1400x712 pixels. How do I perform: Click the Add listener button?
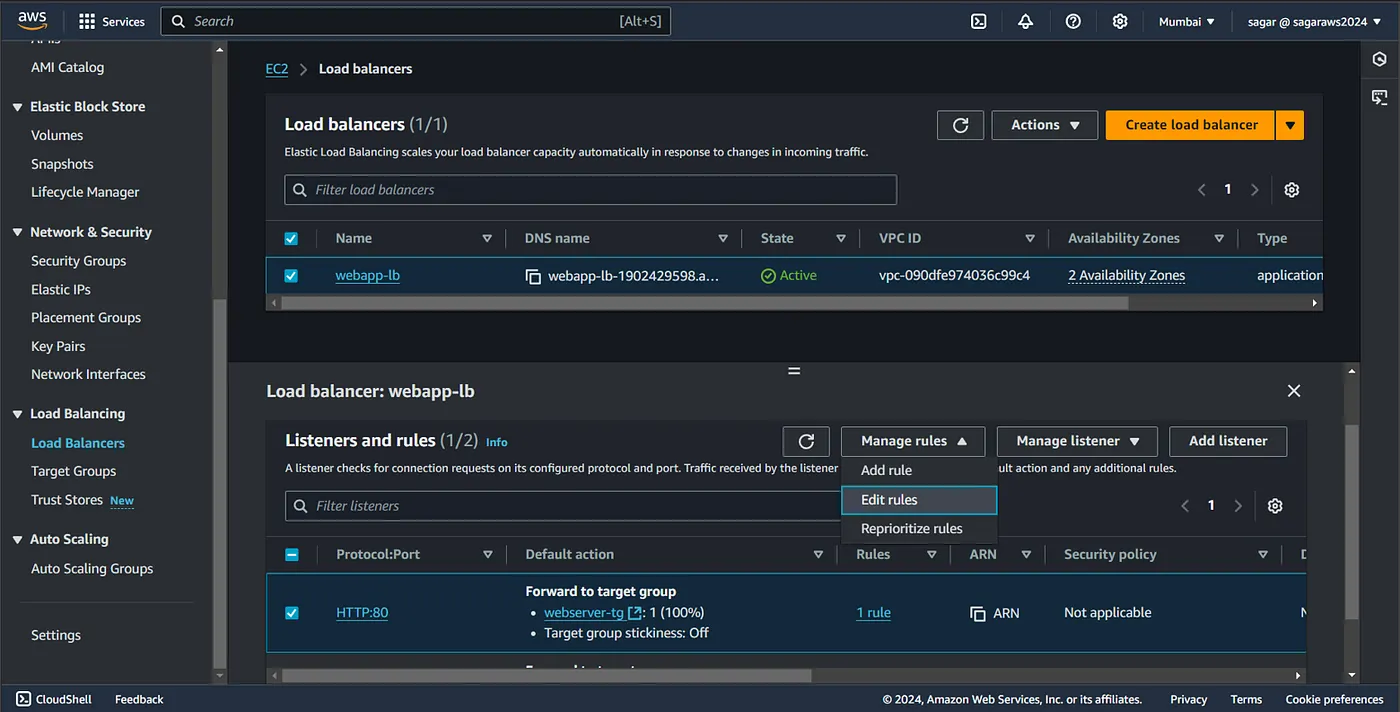click(1228, 441)
